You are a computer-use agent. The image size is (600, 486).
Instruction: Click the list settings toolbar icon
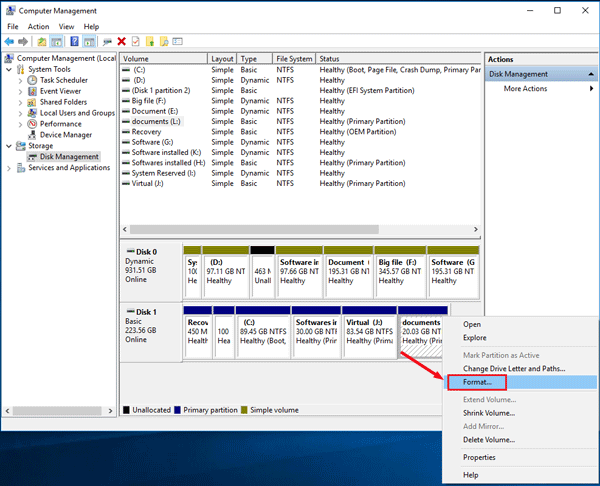point(178,41)
